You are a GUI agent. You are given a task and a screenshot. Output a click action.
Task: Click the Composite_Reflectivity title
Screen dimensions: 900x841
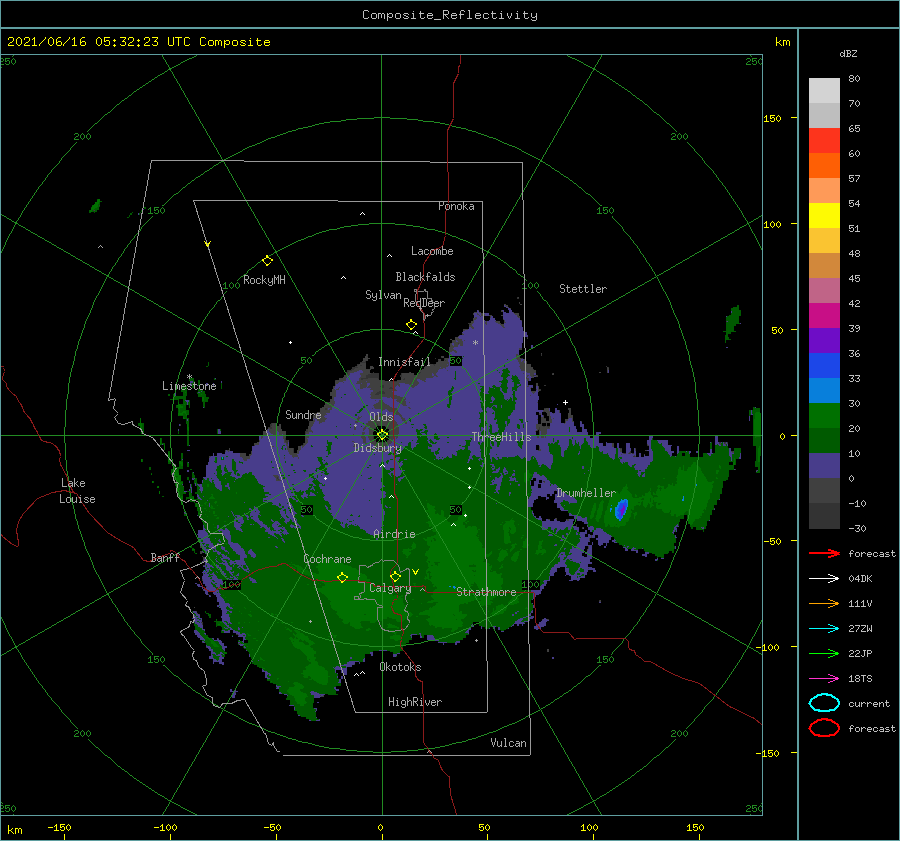tap(449, 15)
